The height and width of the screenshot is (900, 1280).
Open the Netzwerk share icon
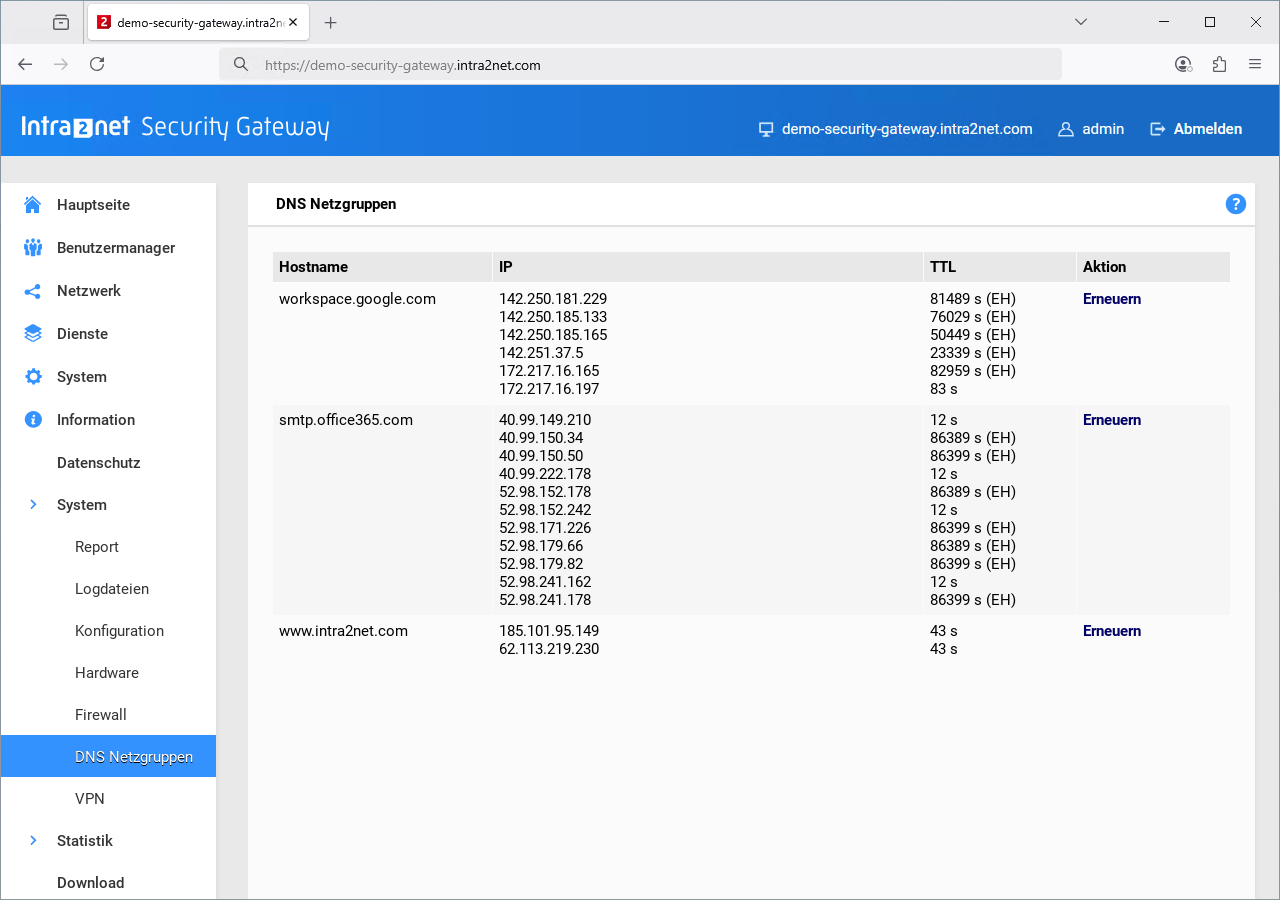[32, 290]
